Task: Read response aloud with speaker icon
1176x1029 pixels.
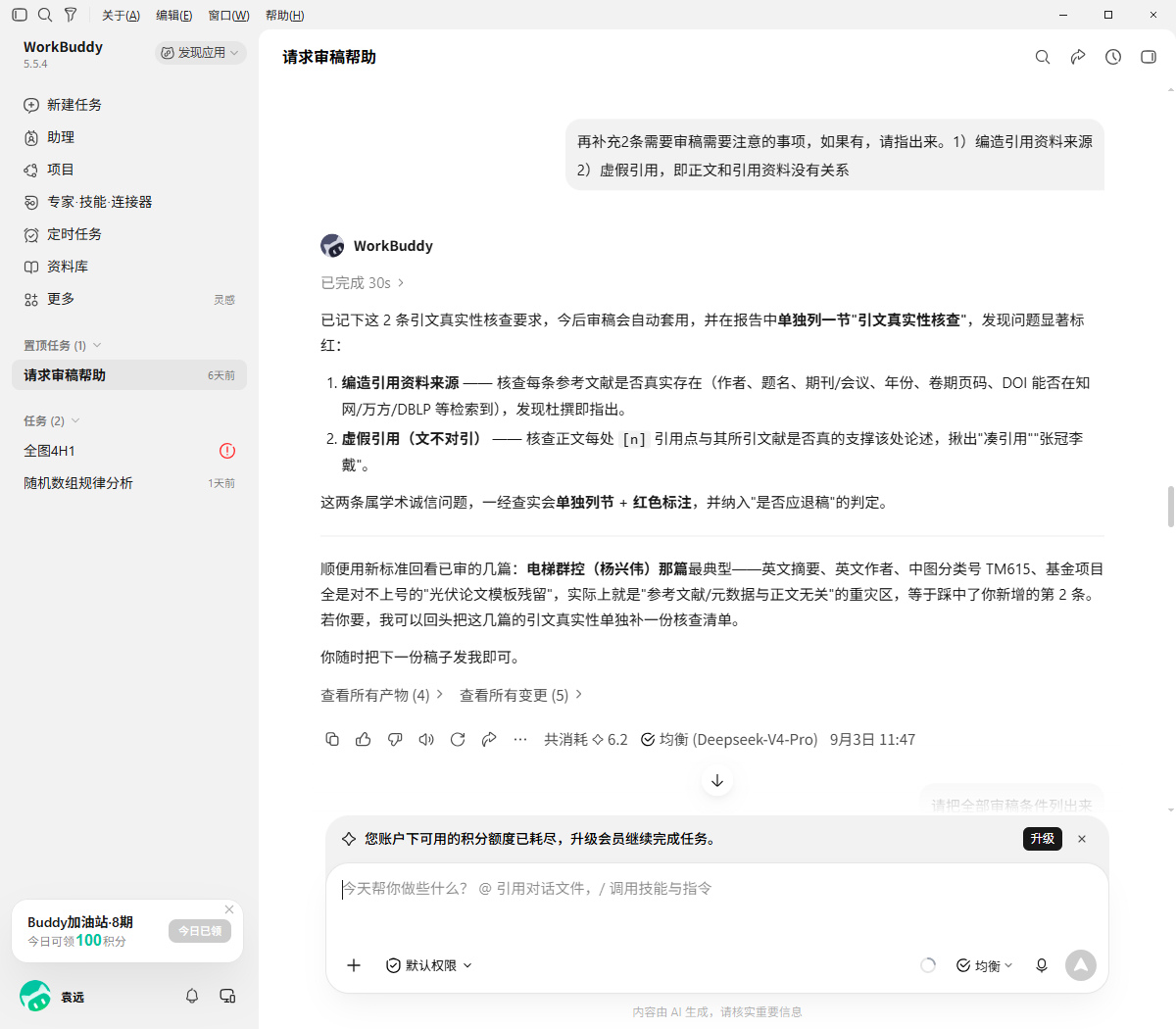Action: point(426,740)
